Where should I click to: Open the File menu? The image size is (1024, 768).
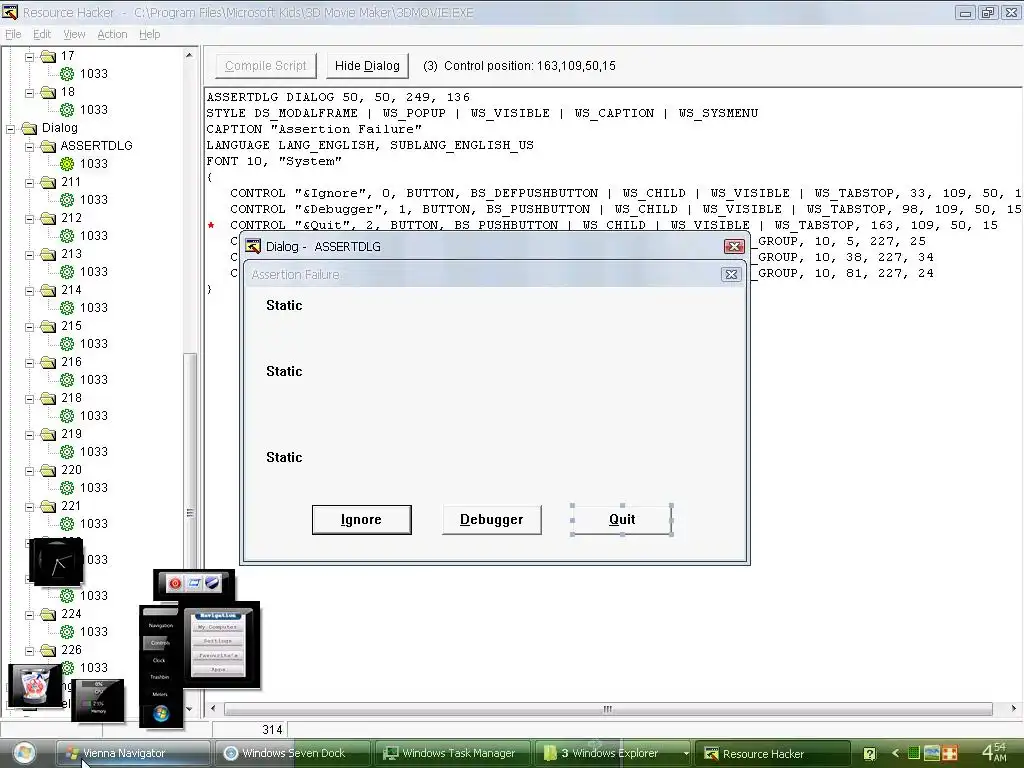13,34
